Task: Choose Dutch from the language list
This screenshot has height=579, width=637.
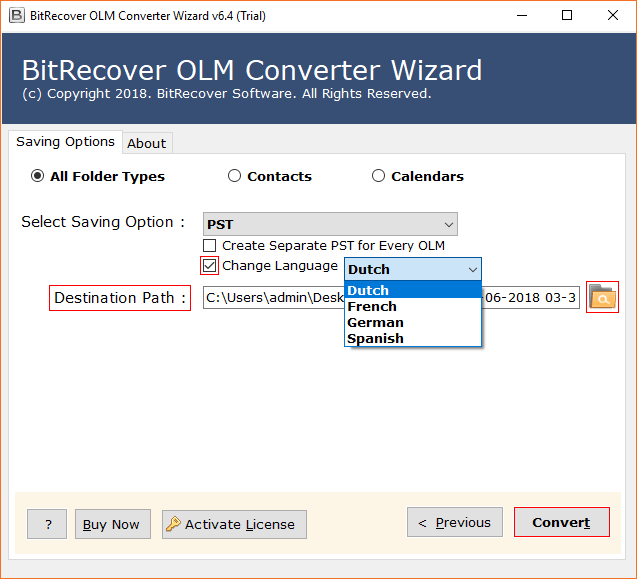Action: [413, 290]
